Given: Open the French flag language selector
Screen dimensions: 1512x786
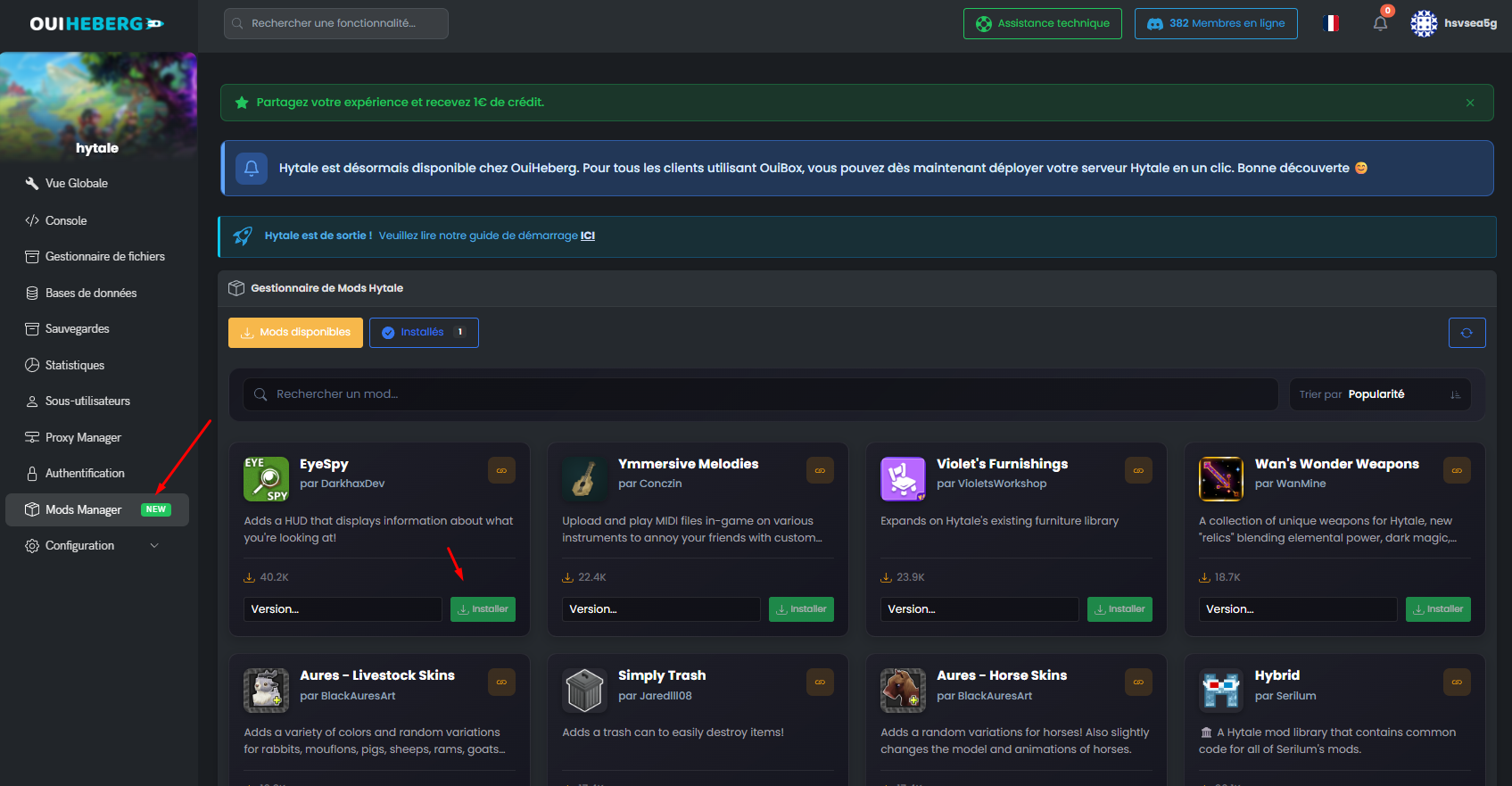Looking at the screenshot, I should [1331, 24].
